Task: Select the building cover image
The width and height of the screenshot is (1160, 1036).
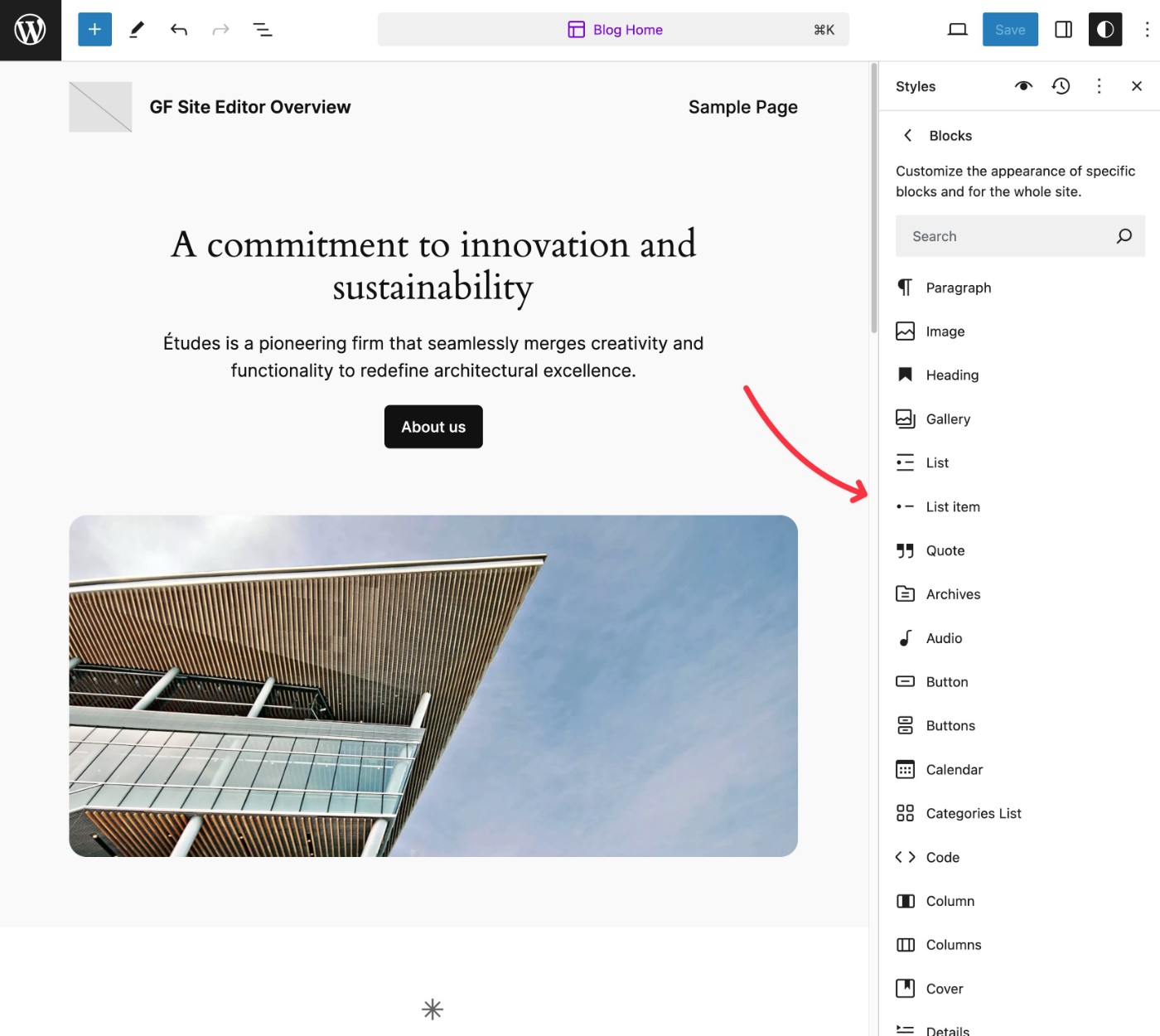Action: coord(433,686)
